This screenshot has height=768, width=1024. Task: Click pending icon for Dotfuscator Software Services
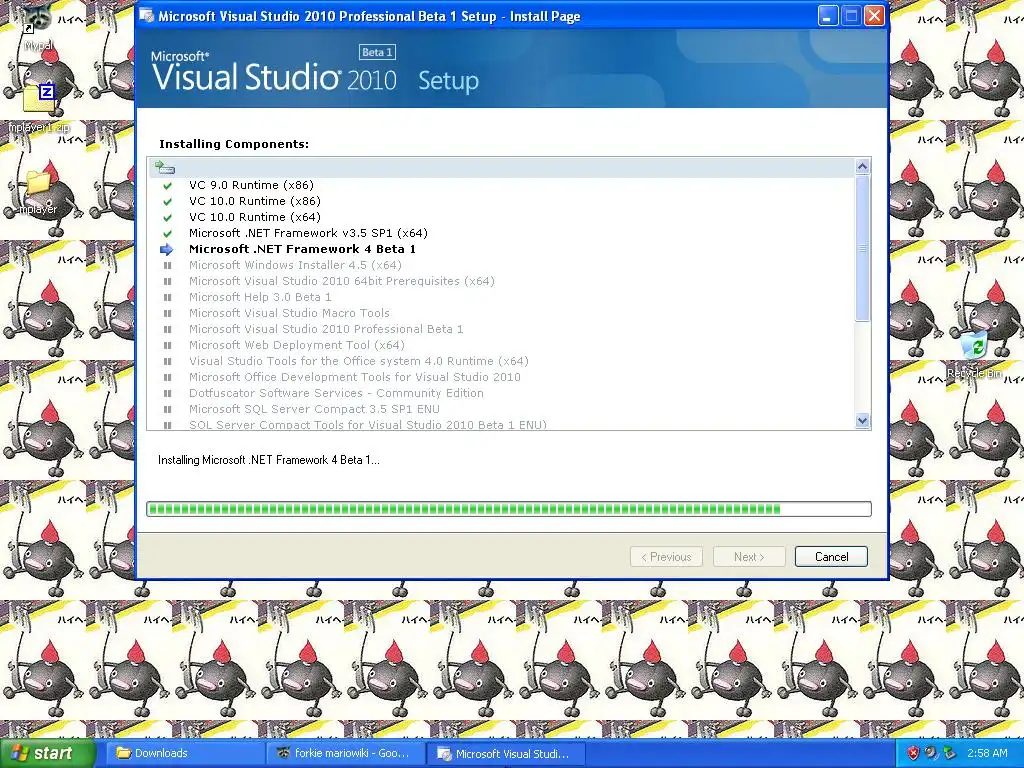[167, 393]
